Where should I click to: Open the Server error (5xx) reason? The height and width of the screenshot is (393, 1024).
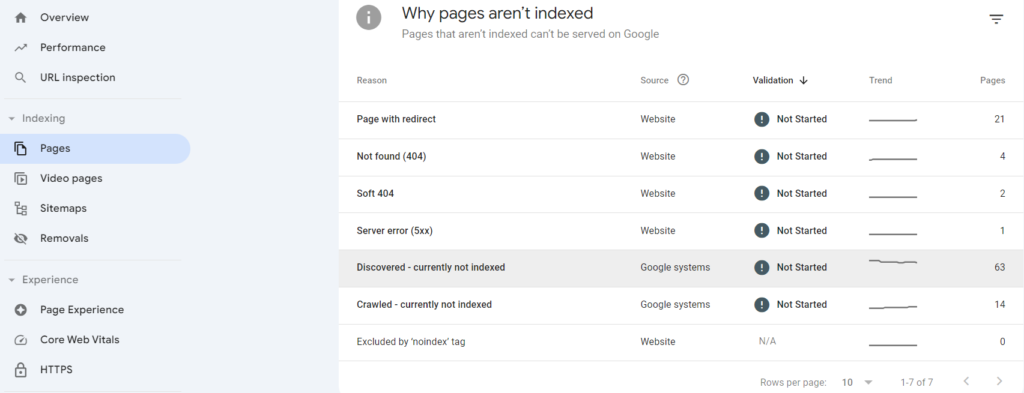394,230
